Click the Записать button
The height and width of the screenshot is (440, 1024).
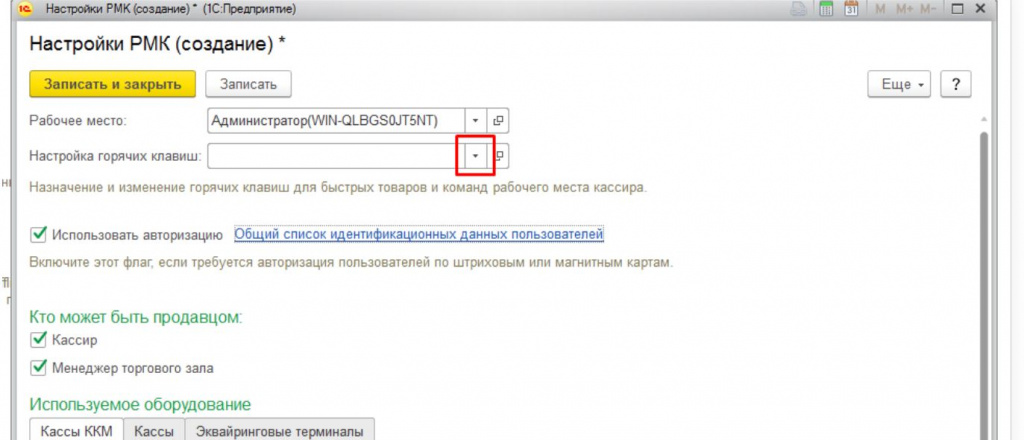coord(248,84)
